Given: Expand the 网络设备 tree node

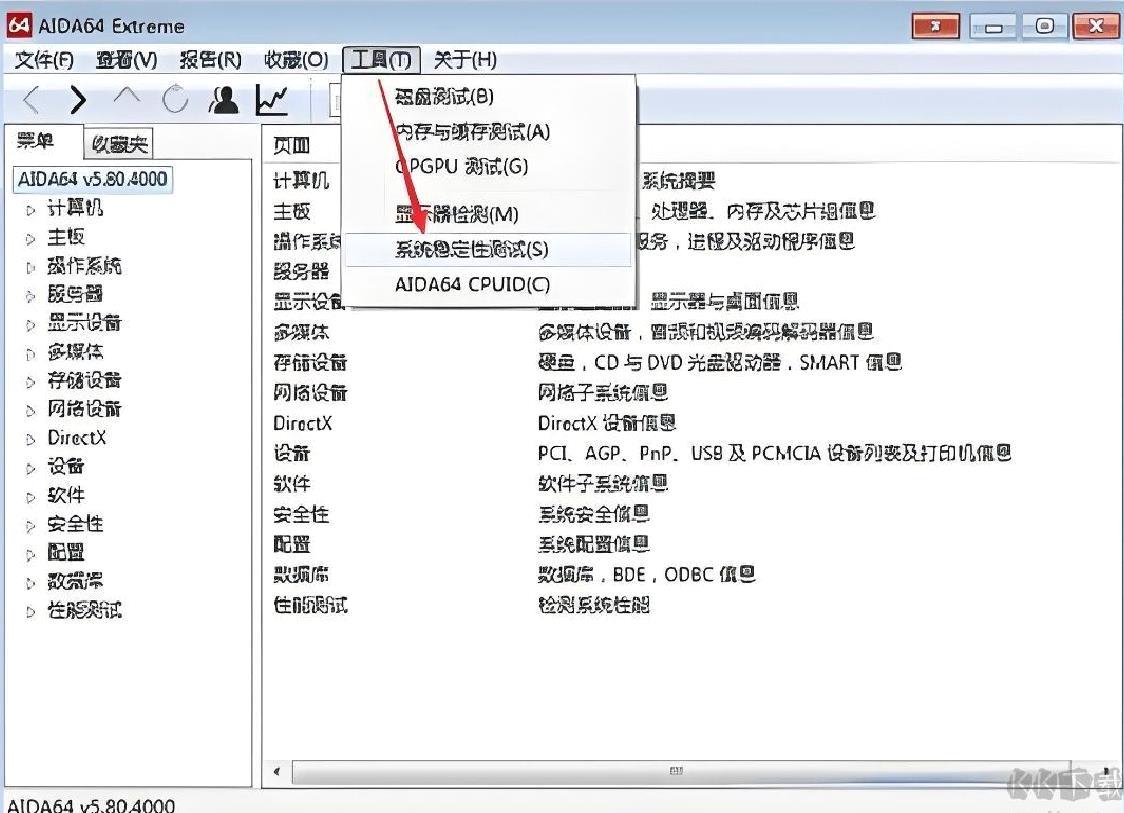Looking at the screenshot, I should [30, 411].
